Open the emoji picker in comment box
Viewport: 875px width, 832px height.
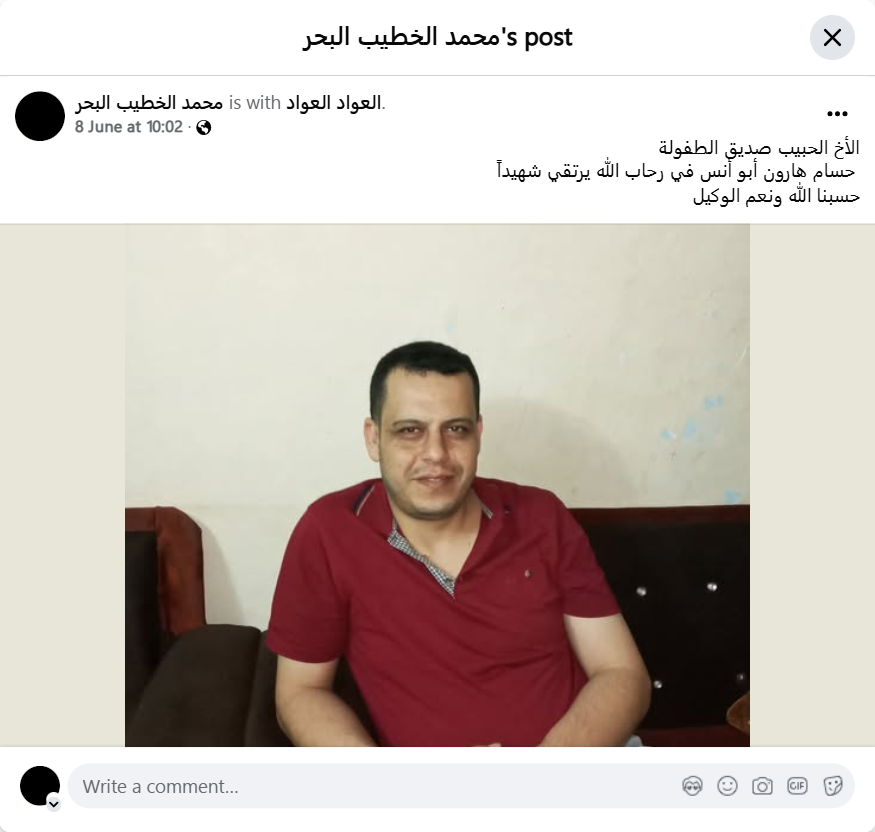click(x=727, y=786)
